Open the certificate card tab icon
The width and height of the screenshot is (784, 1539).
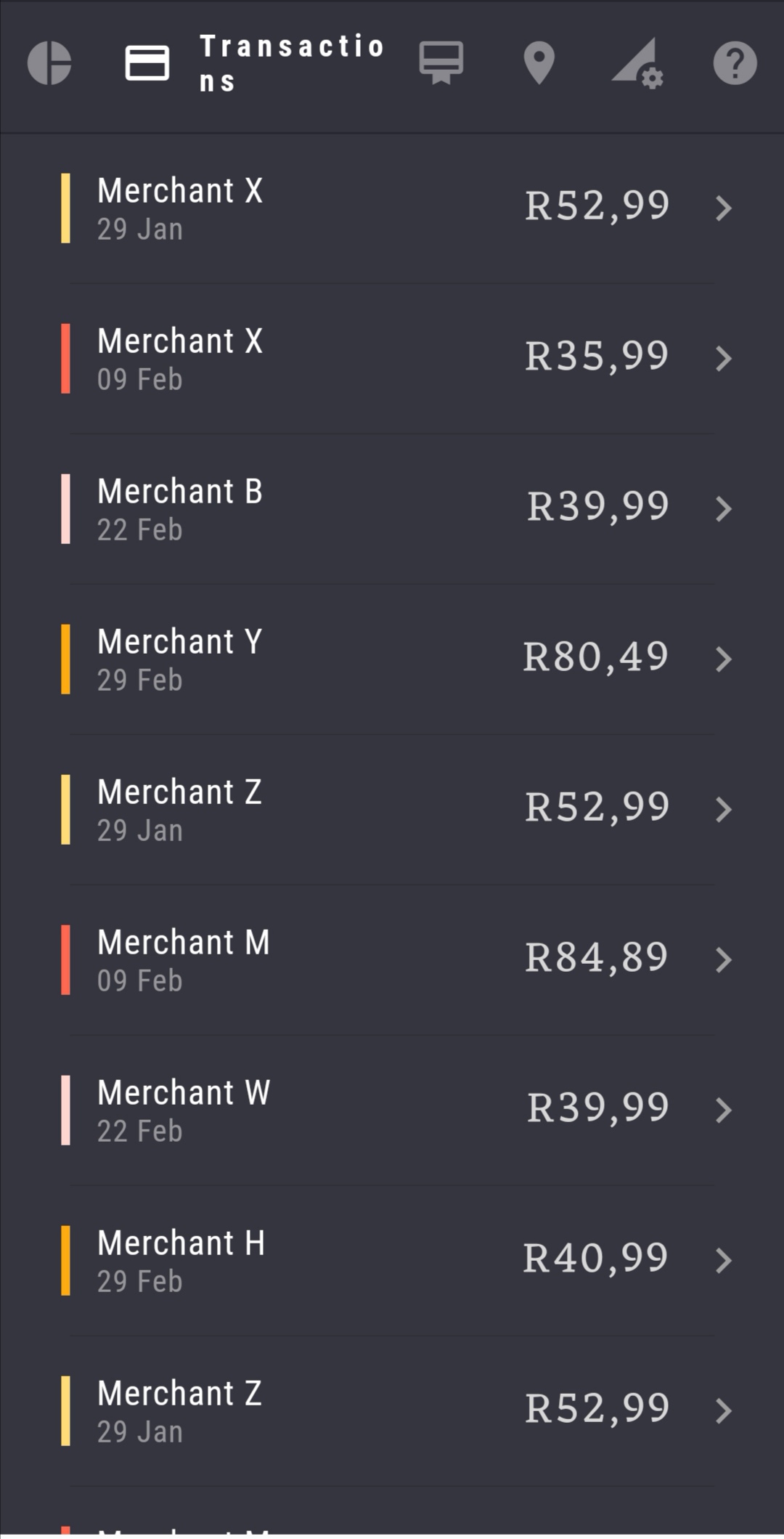coord(441,63)
